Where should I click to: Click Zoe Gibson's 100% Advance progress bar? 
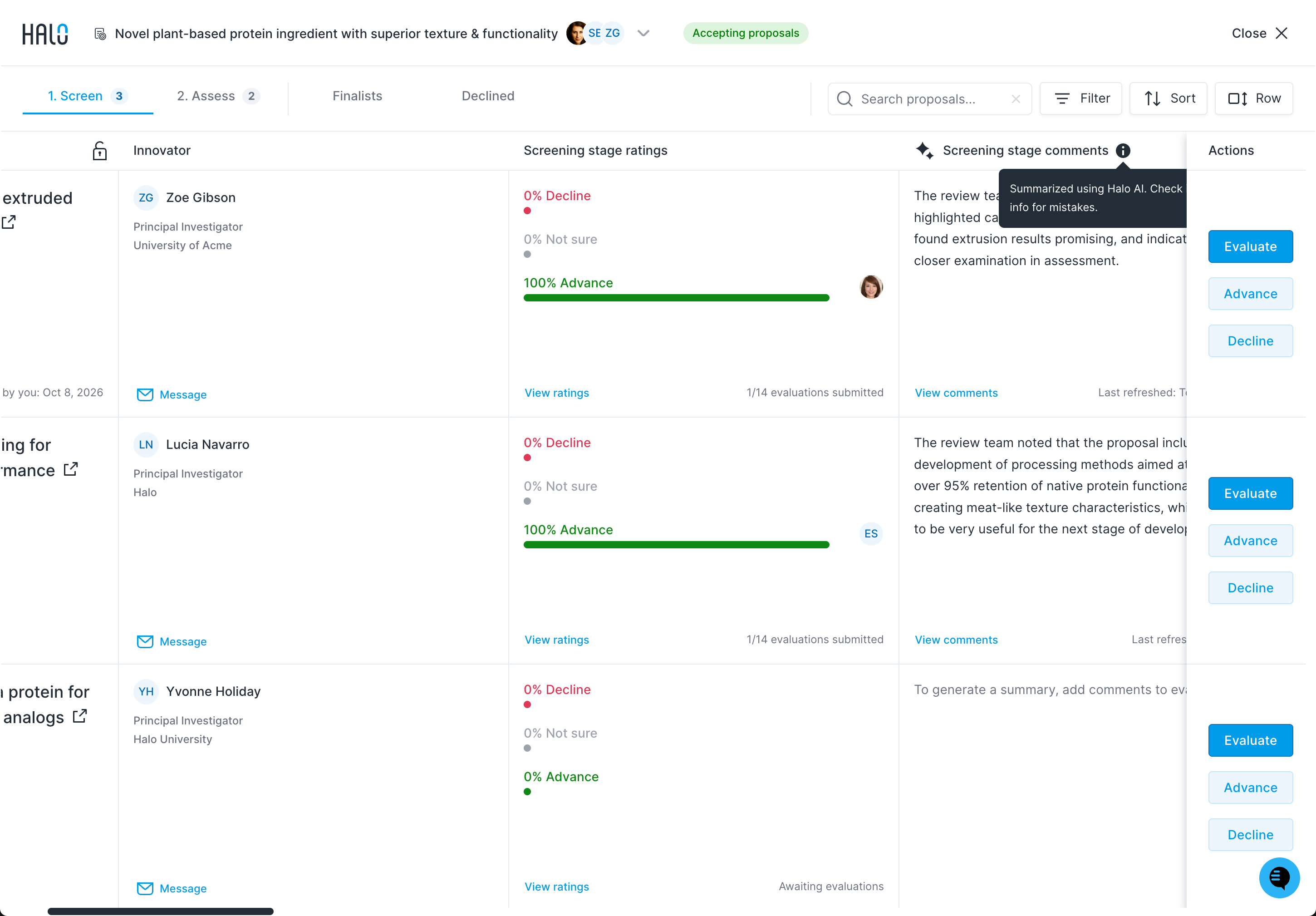(x=676, y=297)
